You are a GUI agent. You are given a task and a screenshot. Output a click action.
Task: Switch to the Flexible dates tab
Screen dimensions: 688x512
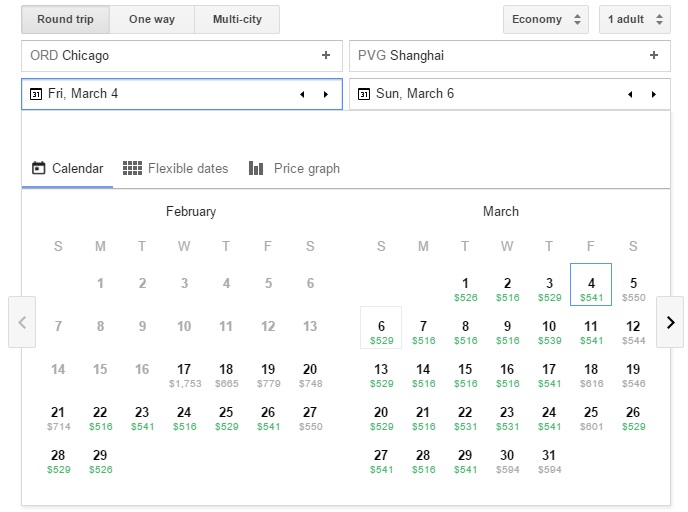(176, 168)
